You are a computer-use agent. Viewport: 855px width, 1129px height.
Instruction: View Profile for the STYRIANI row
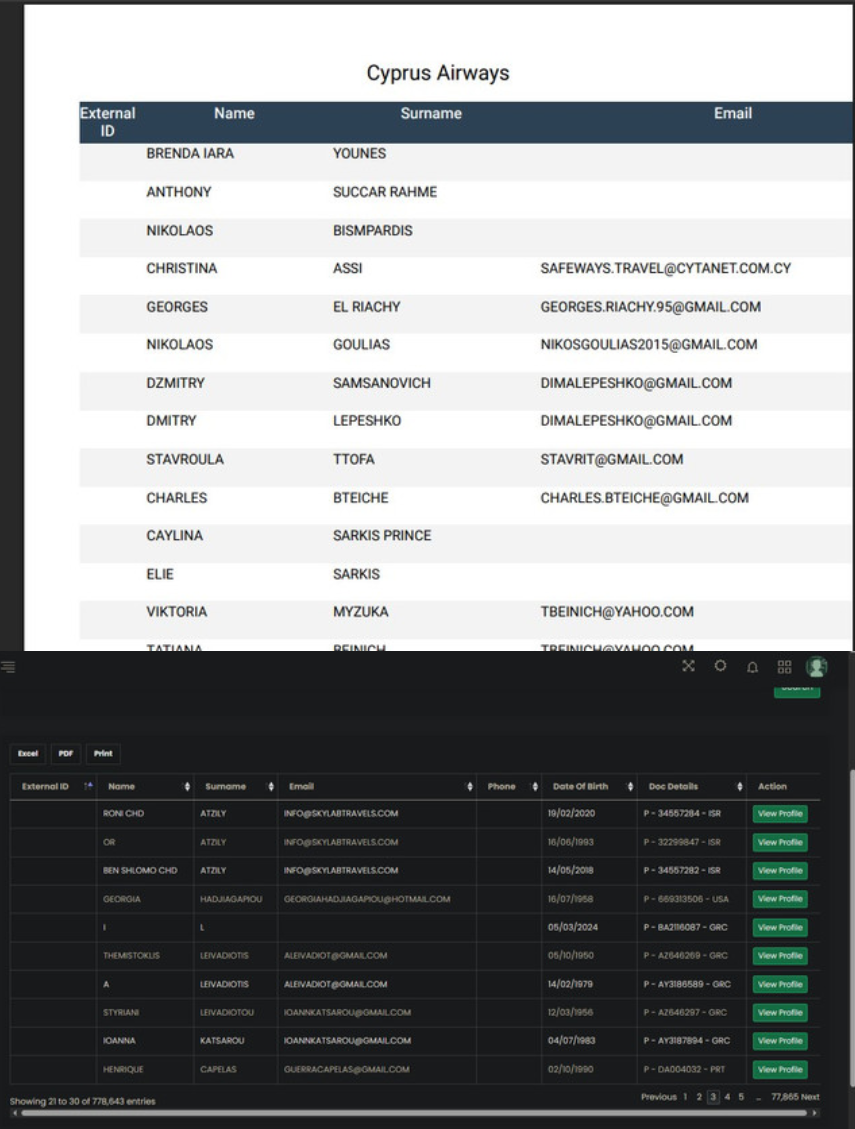tap(780, 1012)
